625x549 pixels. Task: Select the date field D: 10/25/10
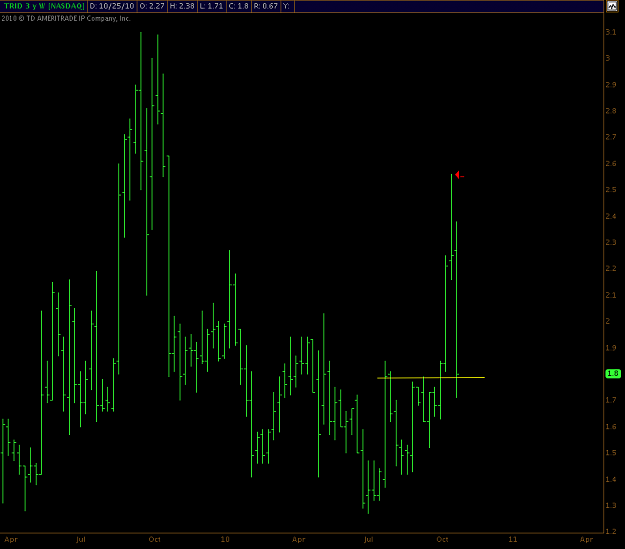tap(112, 6)
